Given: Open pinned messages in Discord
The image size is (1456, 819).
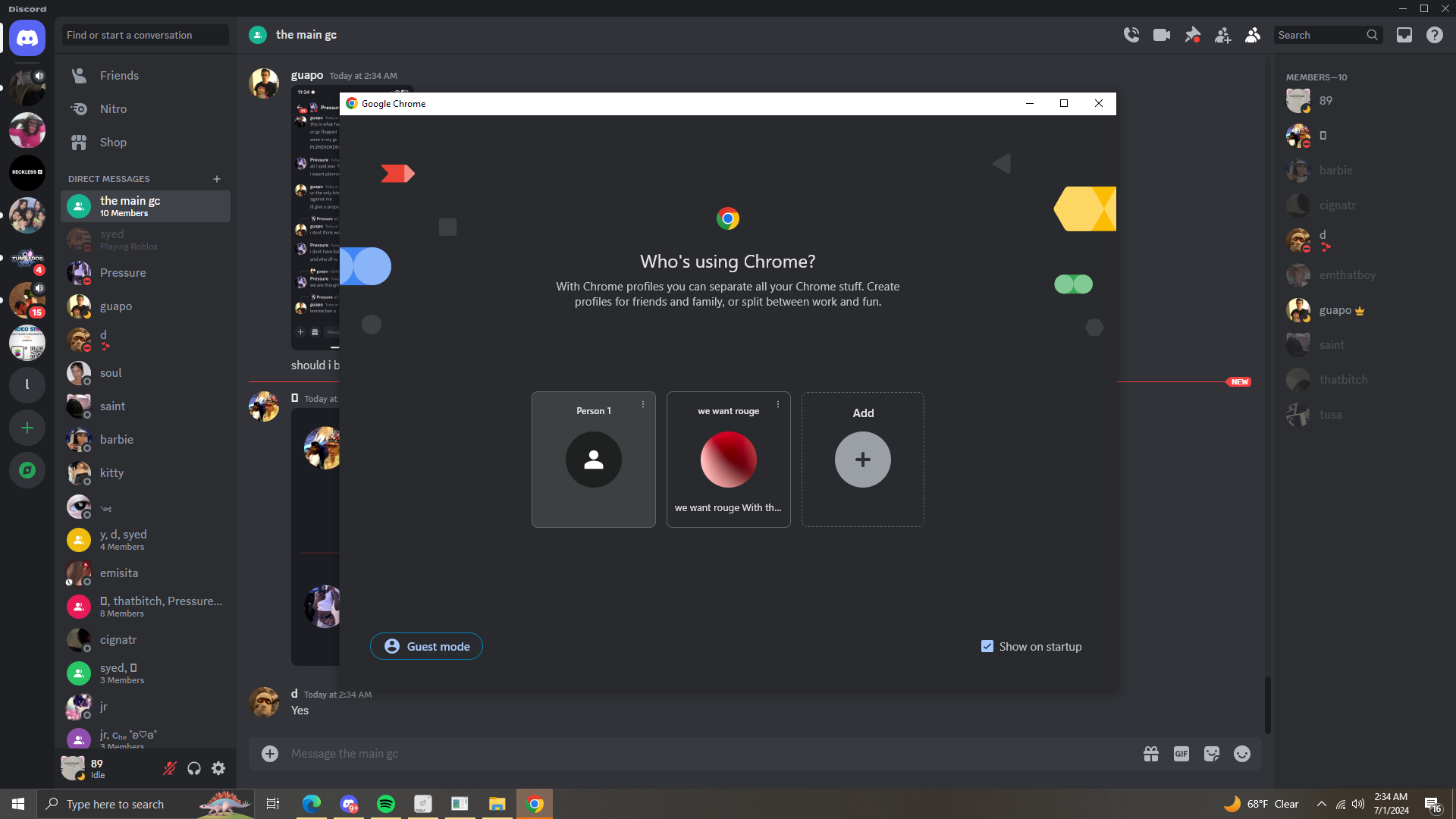Looking at the screenshot, I should pyautogui.click(x=1192, y=35).
